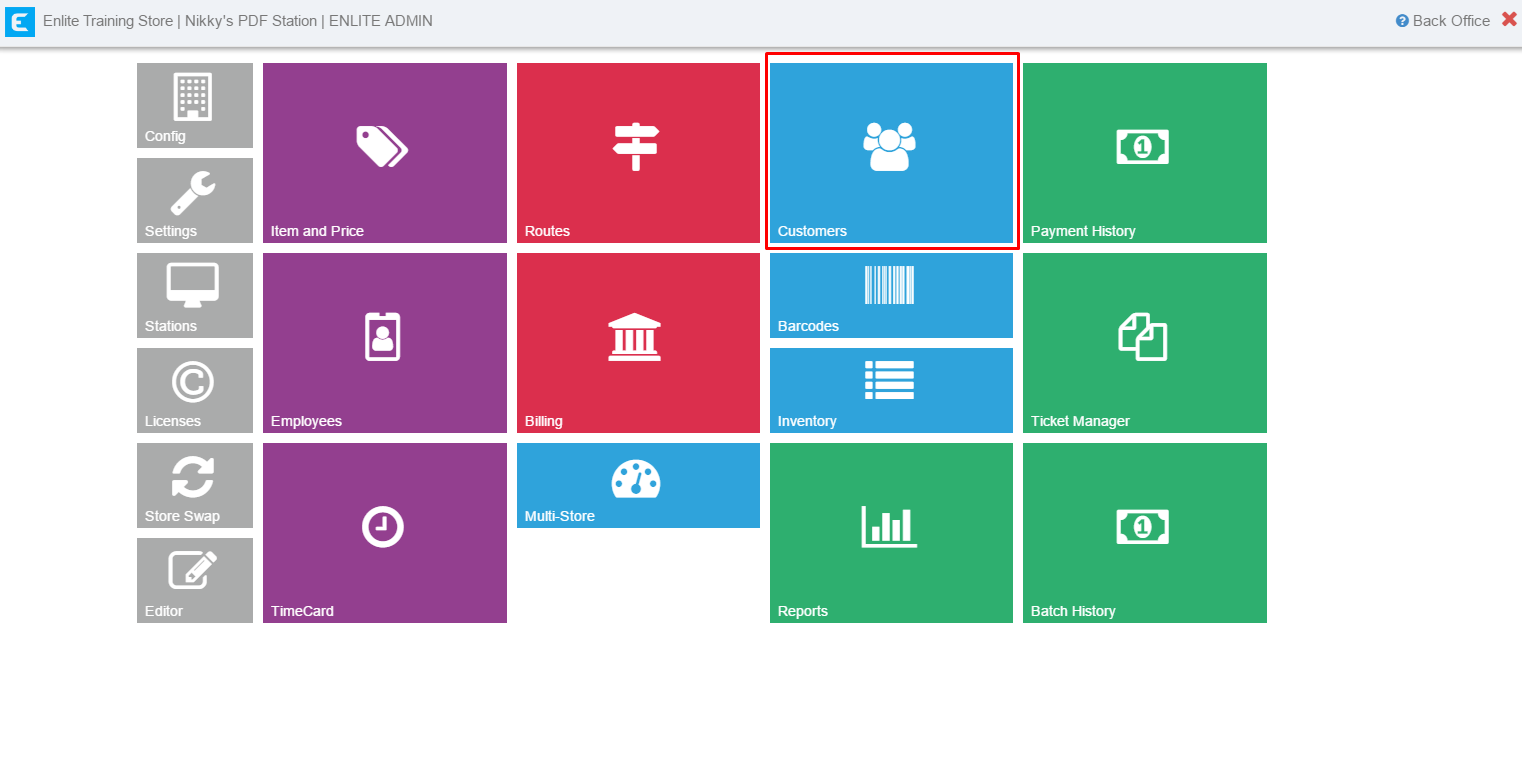The image size is (1522, 759).
Task: Open the Employees ID badge tile
Action: pyautogui.click(x=385, y=343)
